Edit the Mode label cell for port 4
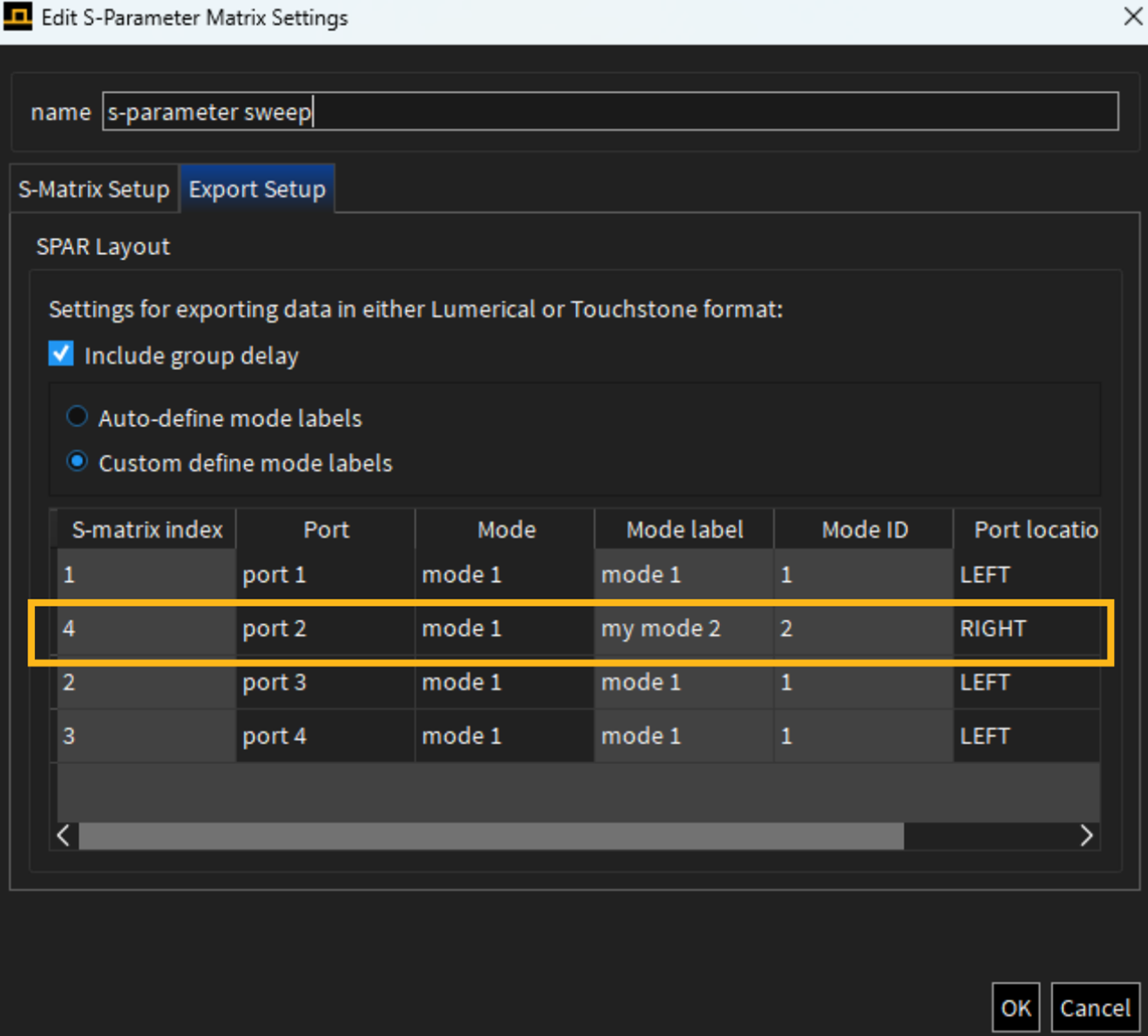 [x=684, y=736]
